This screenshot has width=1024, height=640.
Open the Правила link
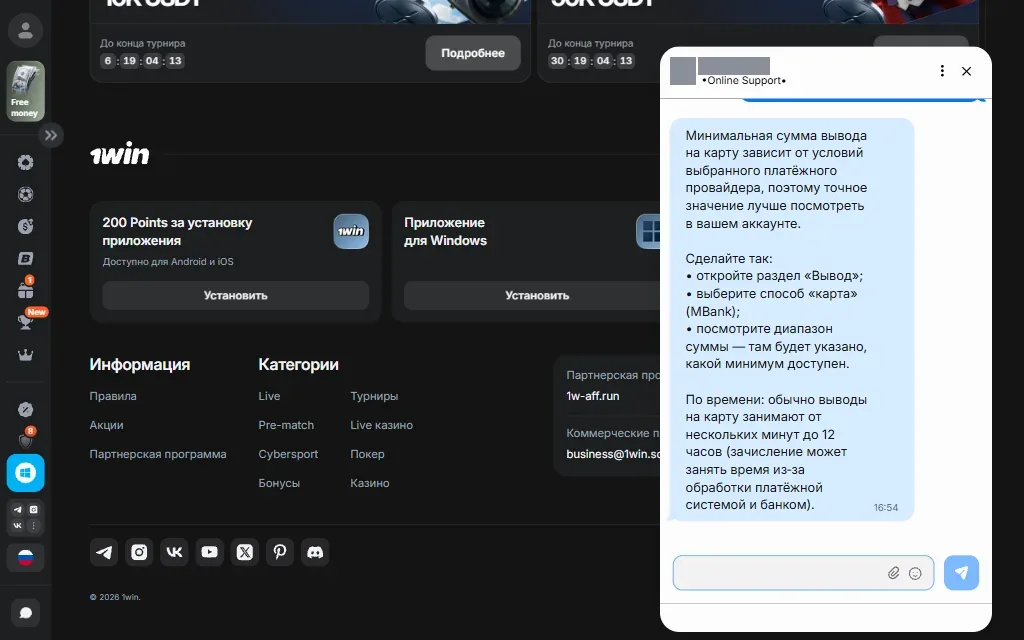tap(113, 396)
